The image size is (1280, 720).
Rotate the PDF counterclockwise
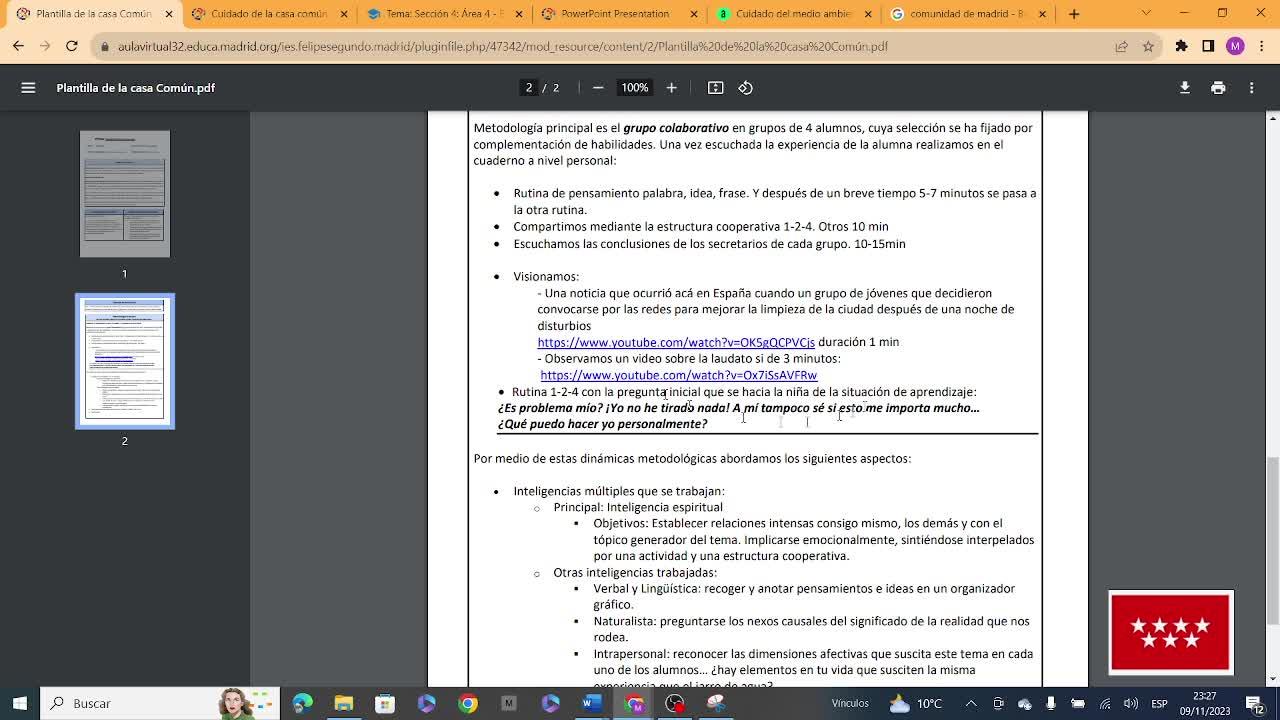[x=746, y=88]
